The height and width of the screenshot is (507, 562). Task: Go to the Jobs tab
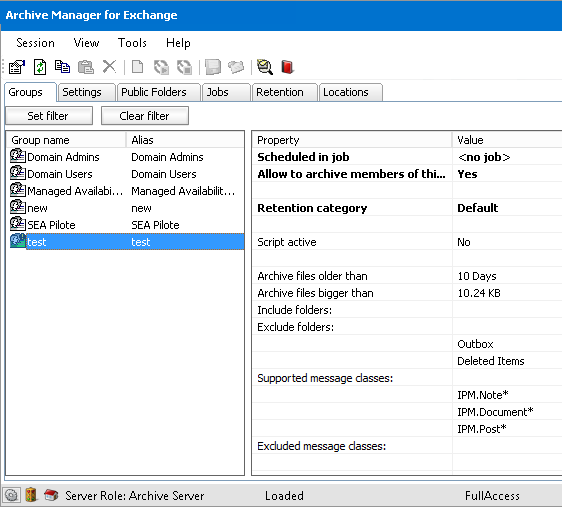(x=226, y=92)
